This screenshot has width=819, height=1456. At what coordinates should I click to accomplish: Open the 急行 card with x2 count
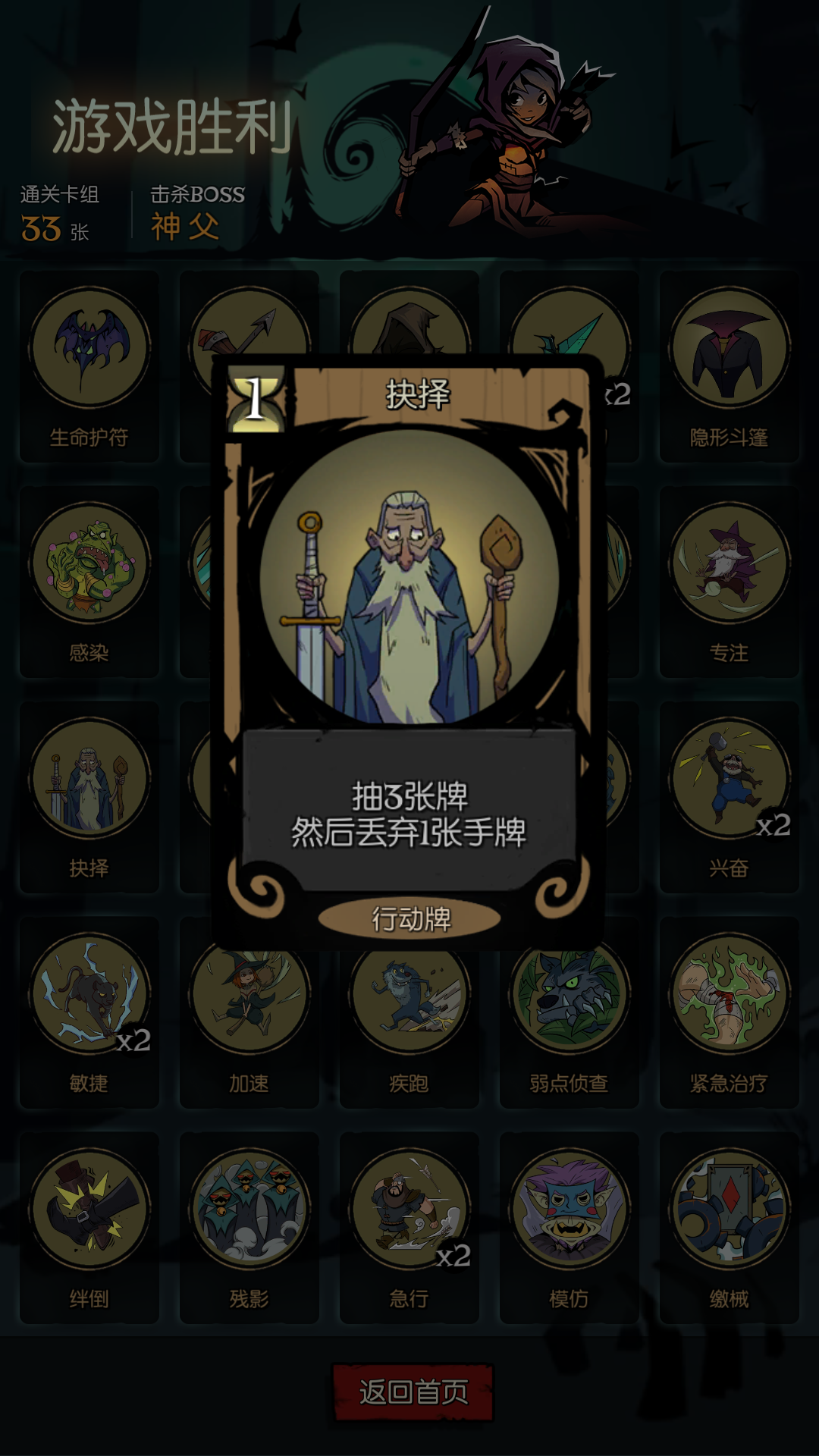coord(409,1228)
